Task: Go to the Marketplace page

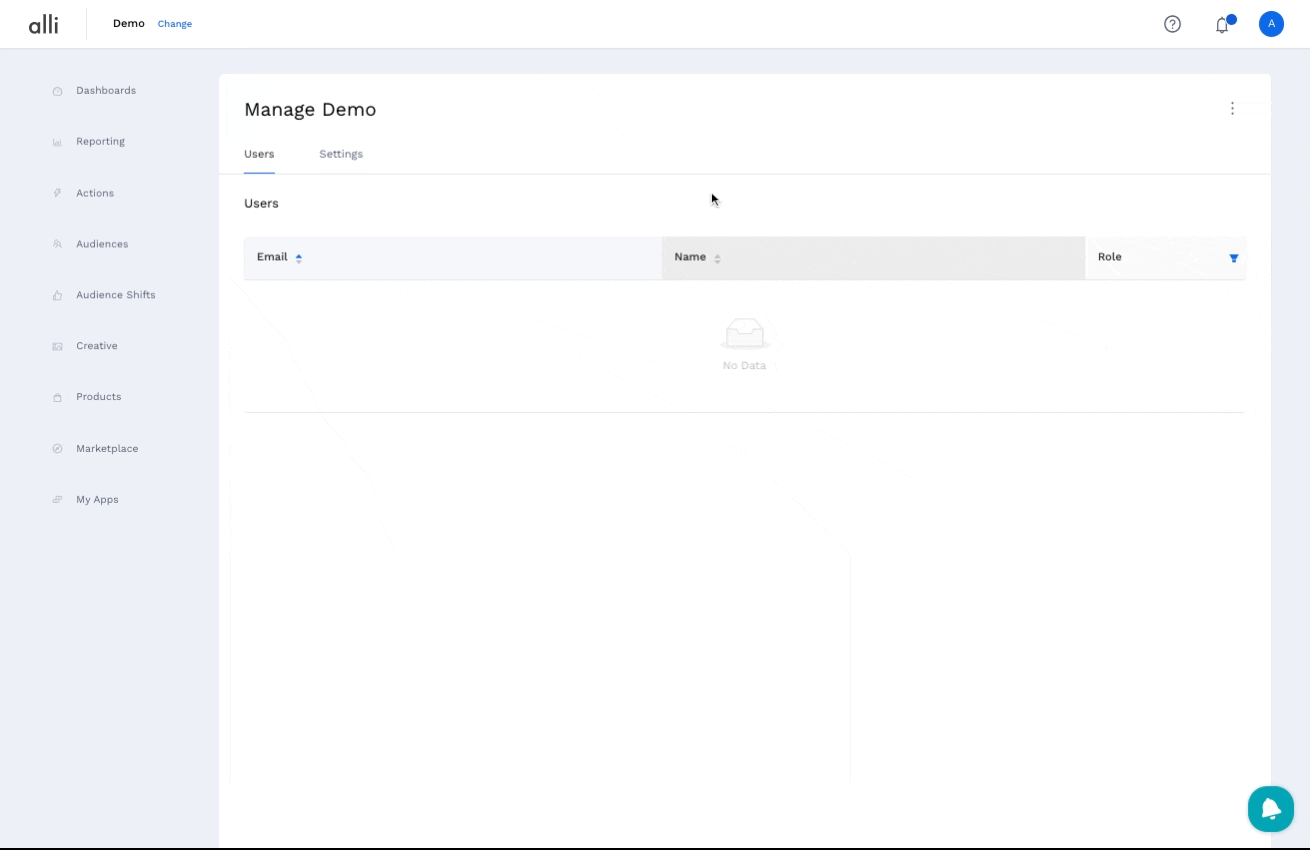Action: [x=106, y=449]
